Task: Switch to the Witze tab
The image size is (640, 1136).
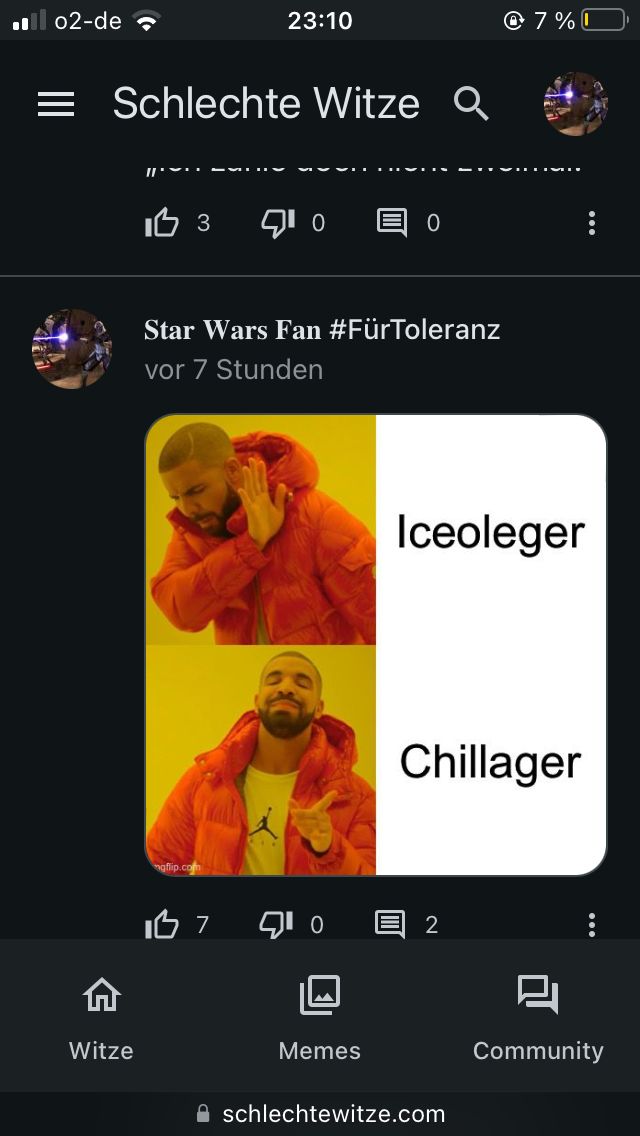Action: 101,1018
